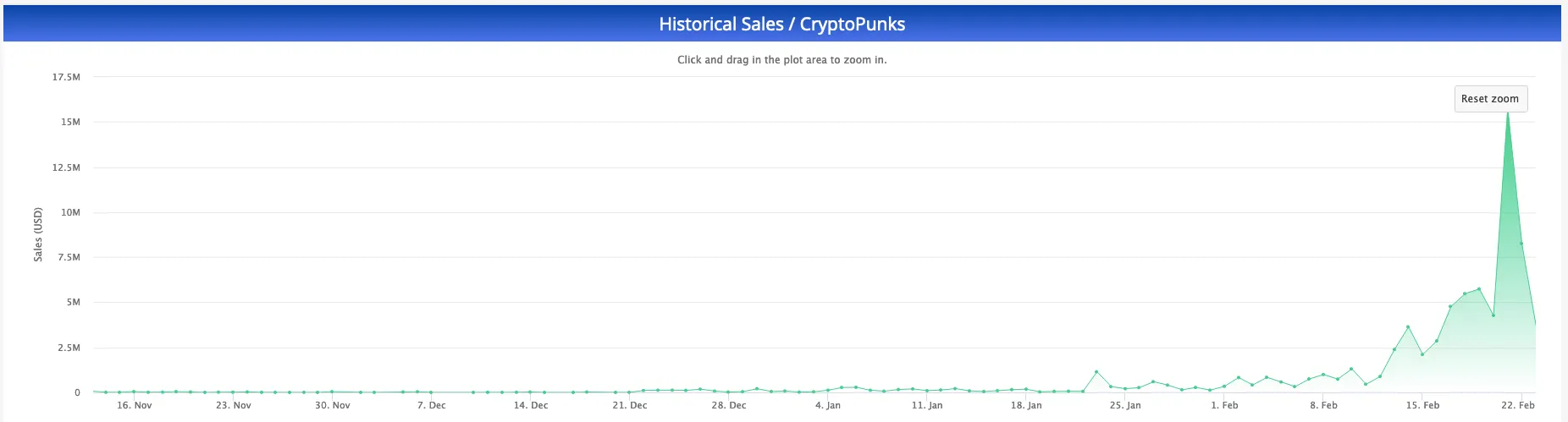Viewport: 1568px width, 422px height.
Task: Click the highest sales peak data point
Action: click(x=1508, y=113)
